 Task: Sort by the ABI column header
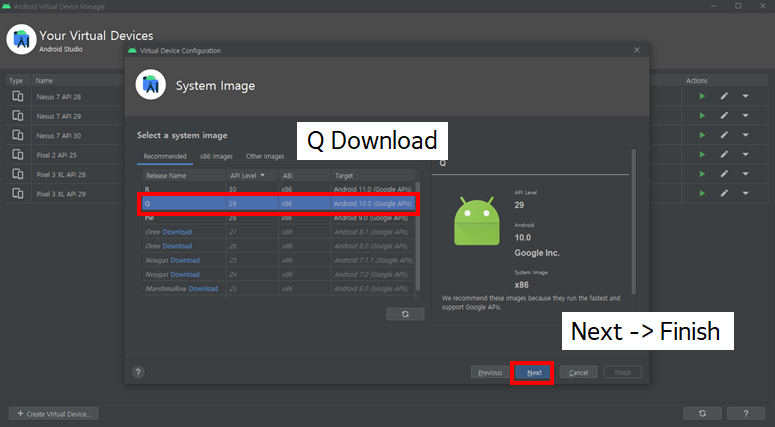tap(304, 175)
